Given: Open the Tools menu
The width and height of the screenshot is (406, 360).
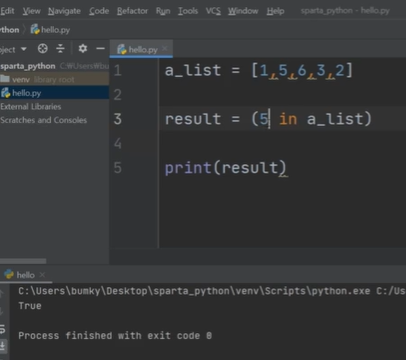Looking at the screenshot, I should [x=188, y=11].
